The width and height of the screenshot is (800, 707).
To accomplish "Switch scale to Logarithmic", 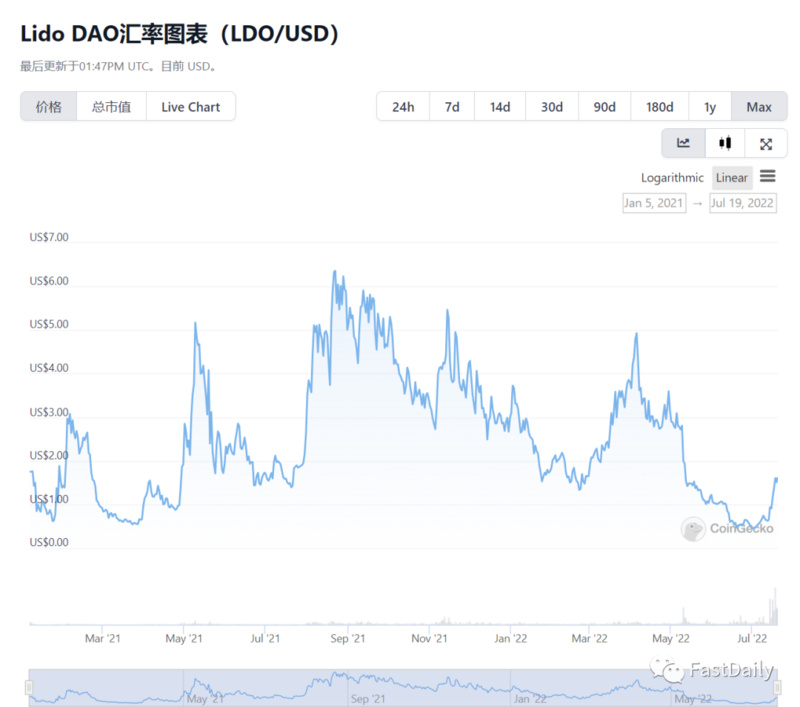I will click(672, 177).
